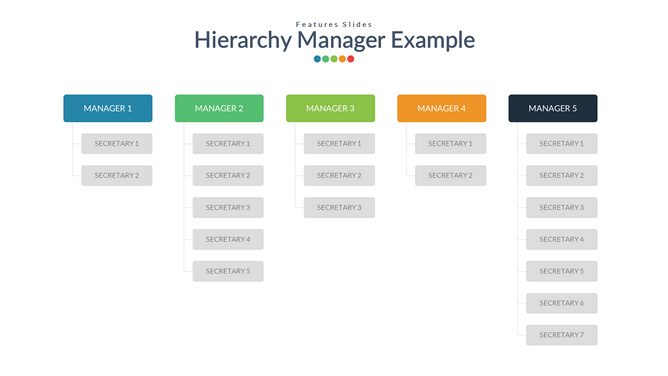The image size is (668, 376).
Task: Select the green Manager 2 box
Action: pyautogui.click(x=219, y=108)
